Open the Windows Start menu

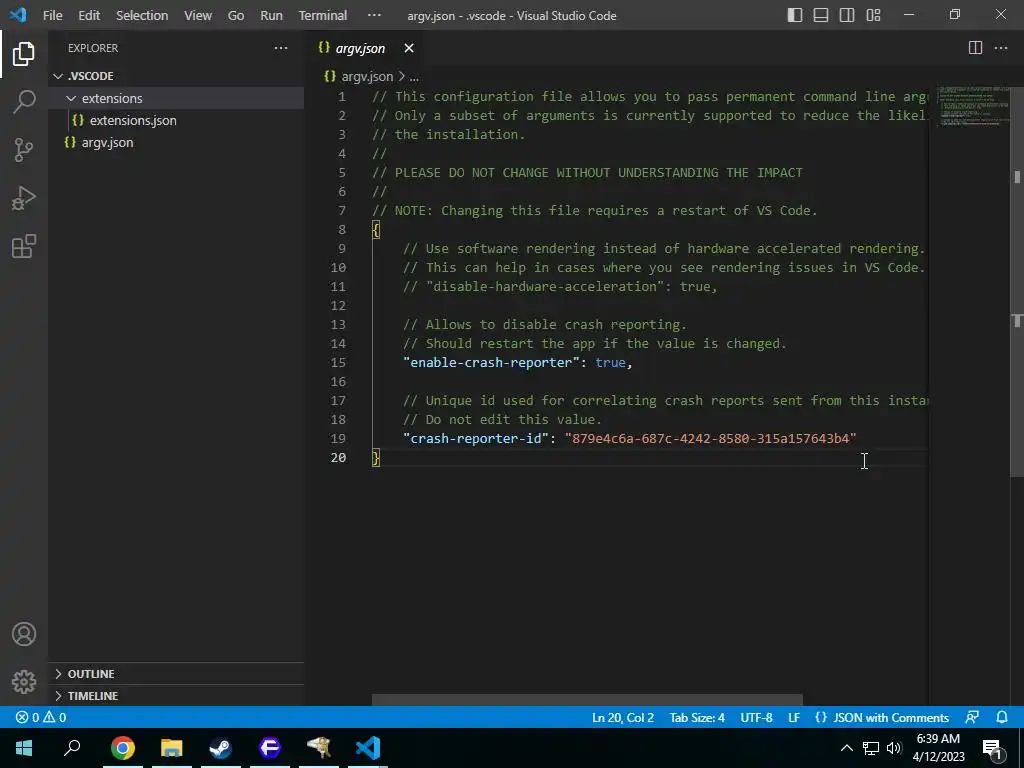[24, 748]
